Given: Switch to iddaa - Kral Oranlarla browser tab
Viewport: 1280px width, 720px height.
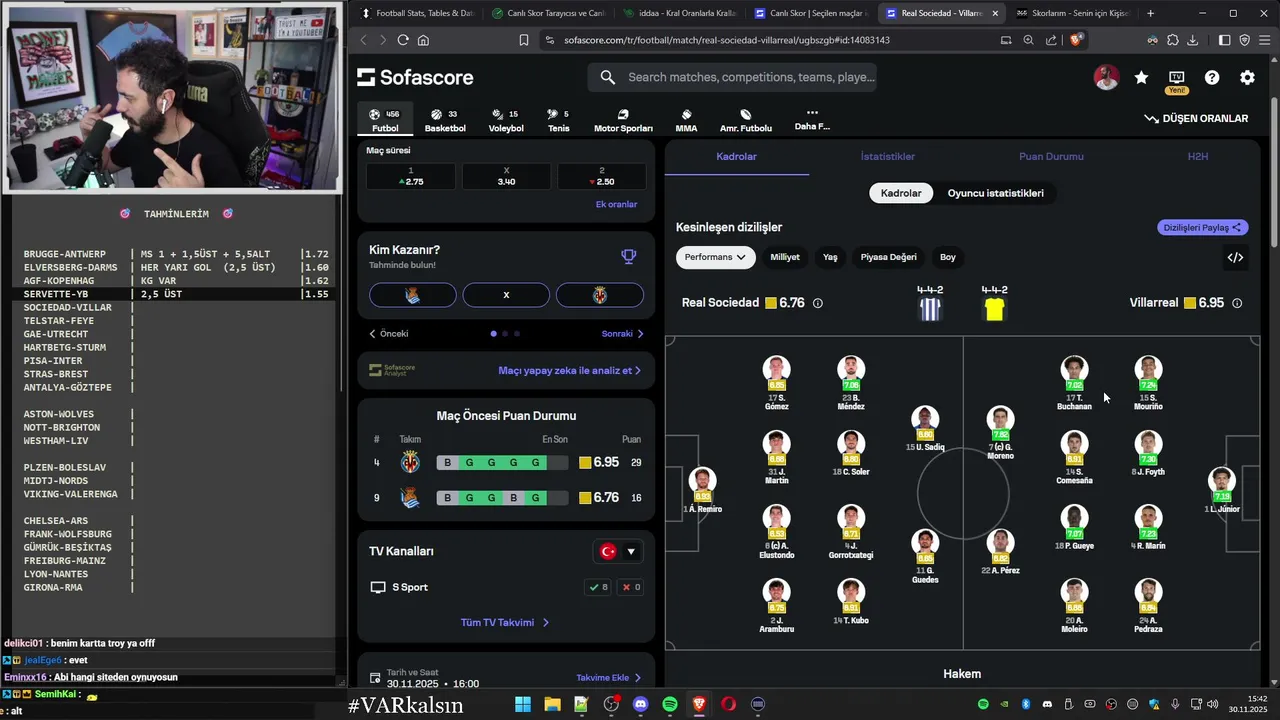Looking at the screenshot, I should tap(680, 13).
